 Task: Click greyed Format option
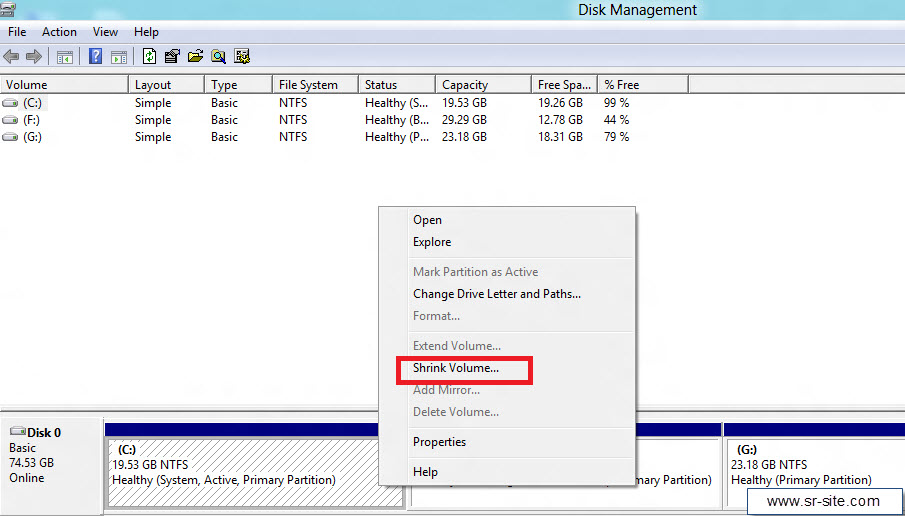[436, 316]
